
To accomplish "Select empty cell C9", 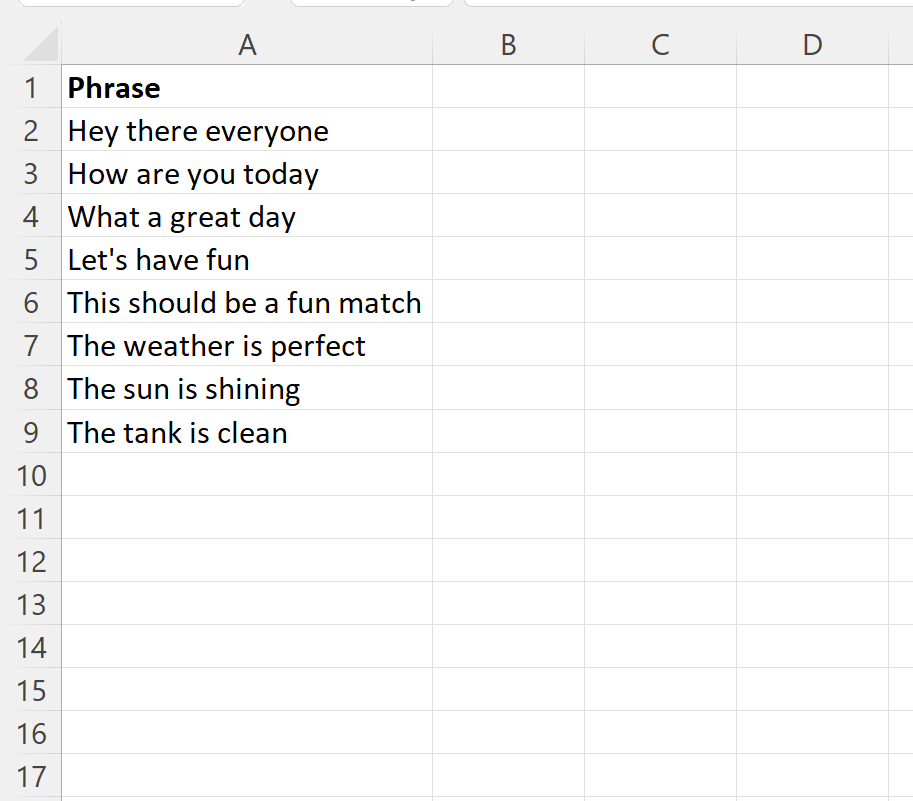I will [660, 432].
